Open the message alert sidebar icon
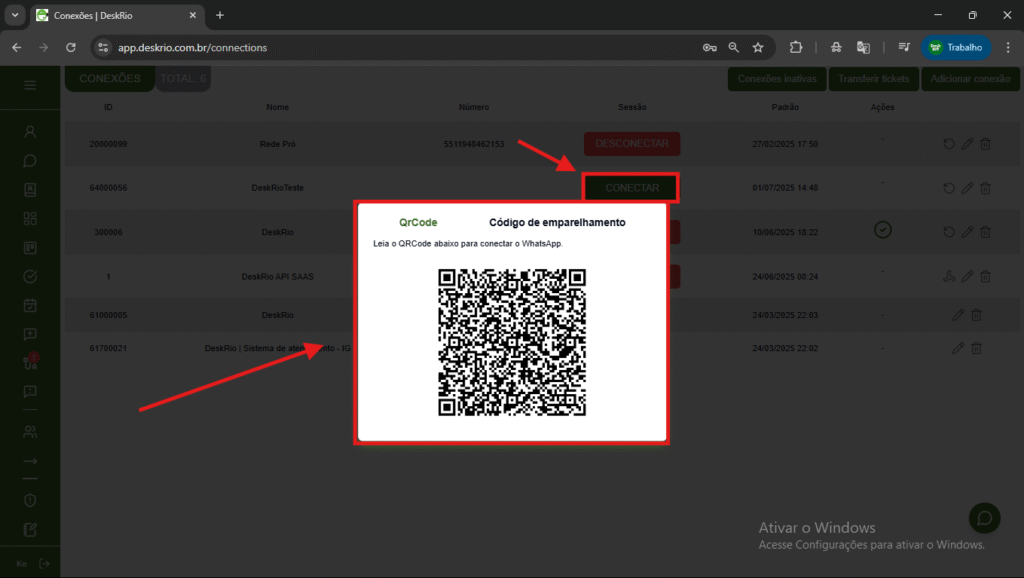The width and height of the screenshot is (1024, 578). [30, 392]
